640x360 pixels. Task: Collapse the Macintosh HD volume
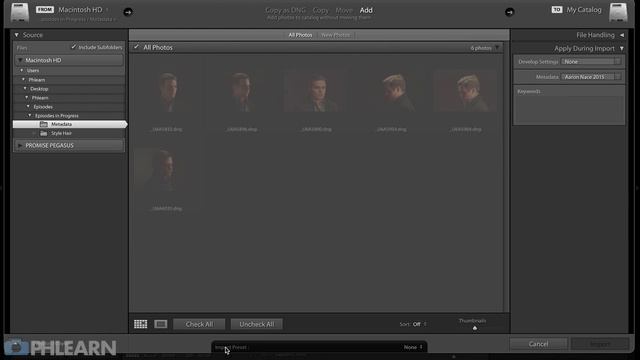click(20, 60)
